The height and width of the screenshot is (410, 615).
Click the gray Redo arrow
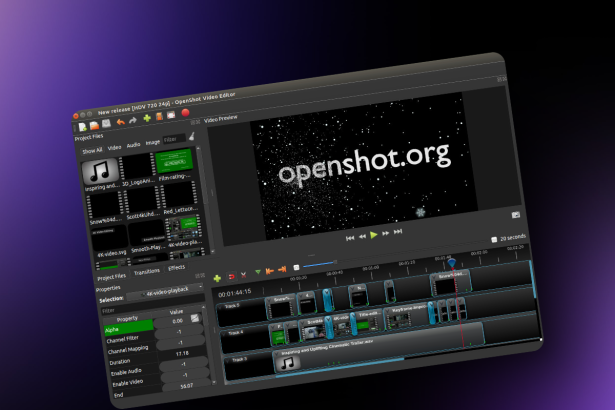pyautogui.click(x=133, y=120)
